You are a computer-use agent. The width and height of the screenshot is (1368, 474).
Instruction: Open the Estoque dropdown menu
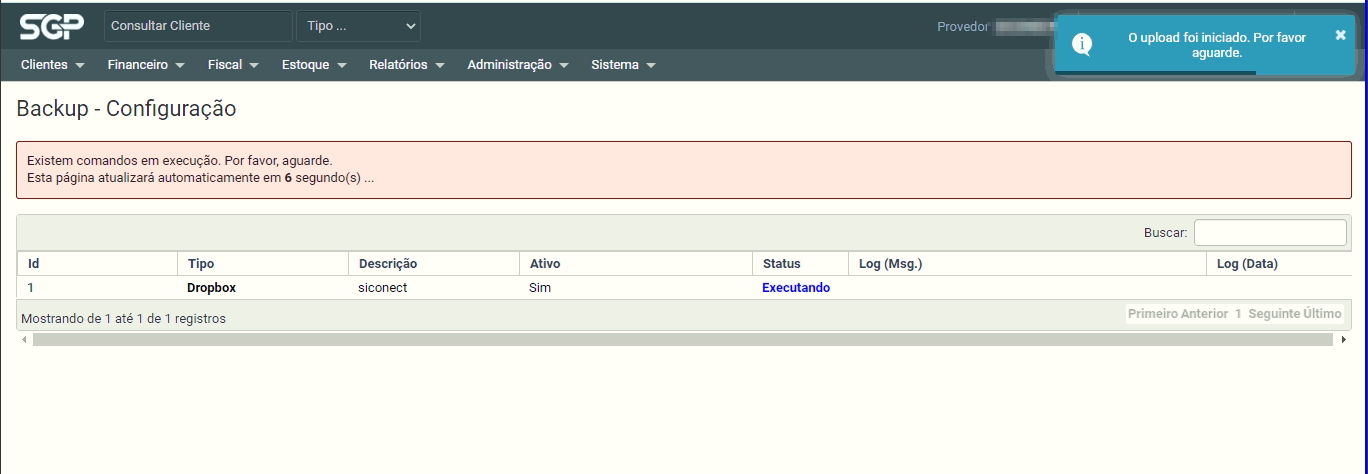(x=314, y=65)
